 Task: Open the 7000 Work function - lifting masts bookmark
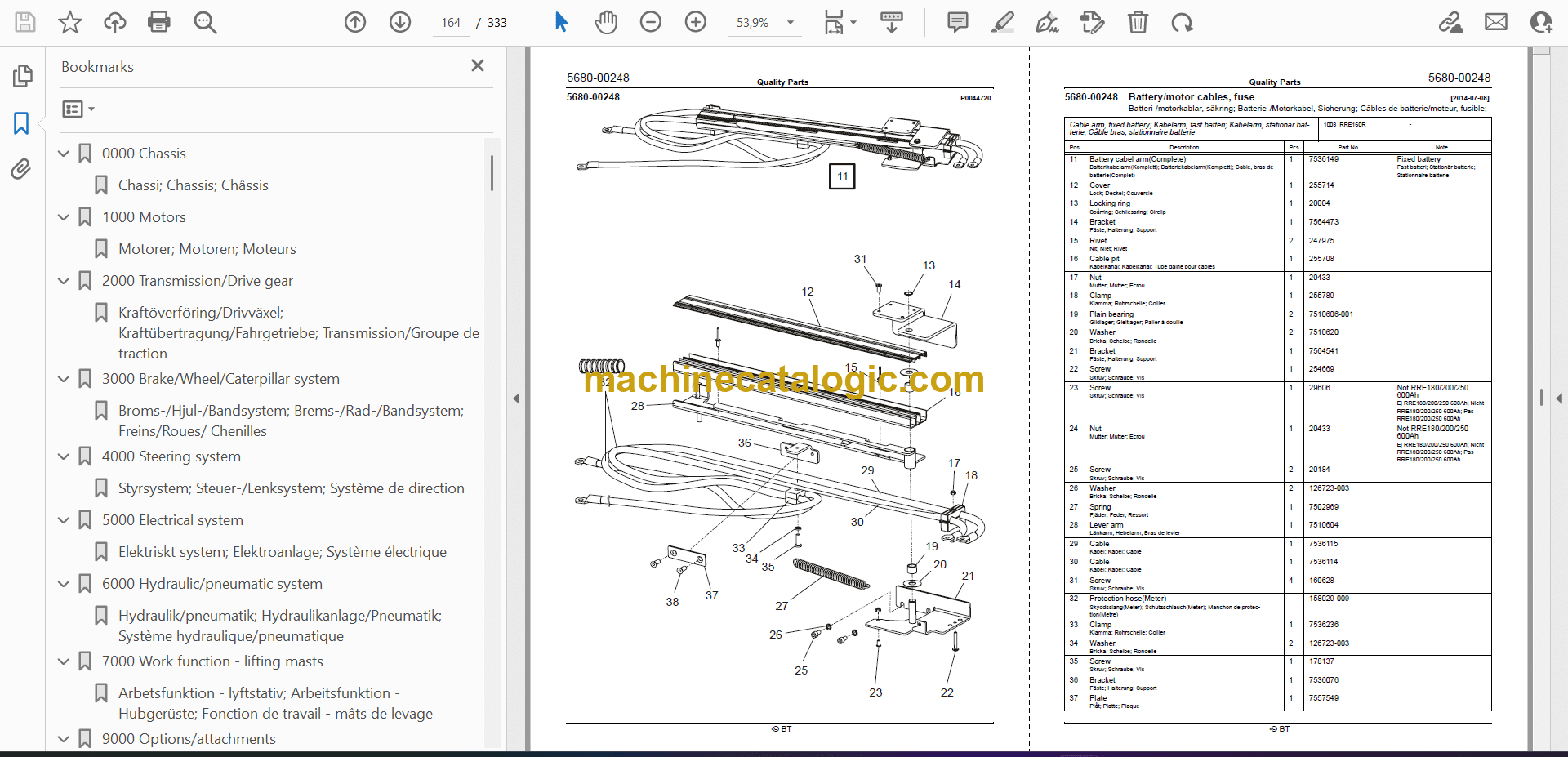click(212, 661)
